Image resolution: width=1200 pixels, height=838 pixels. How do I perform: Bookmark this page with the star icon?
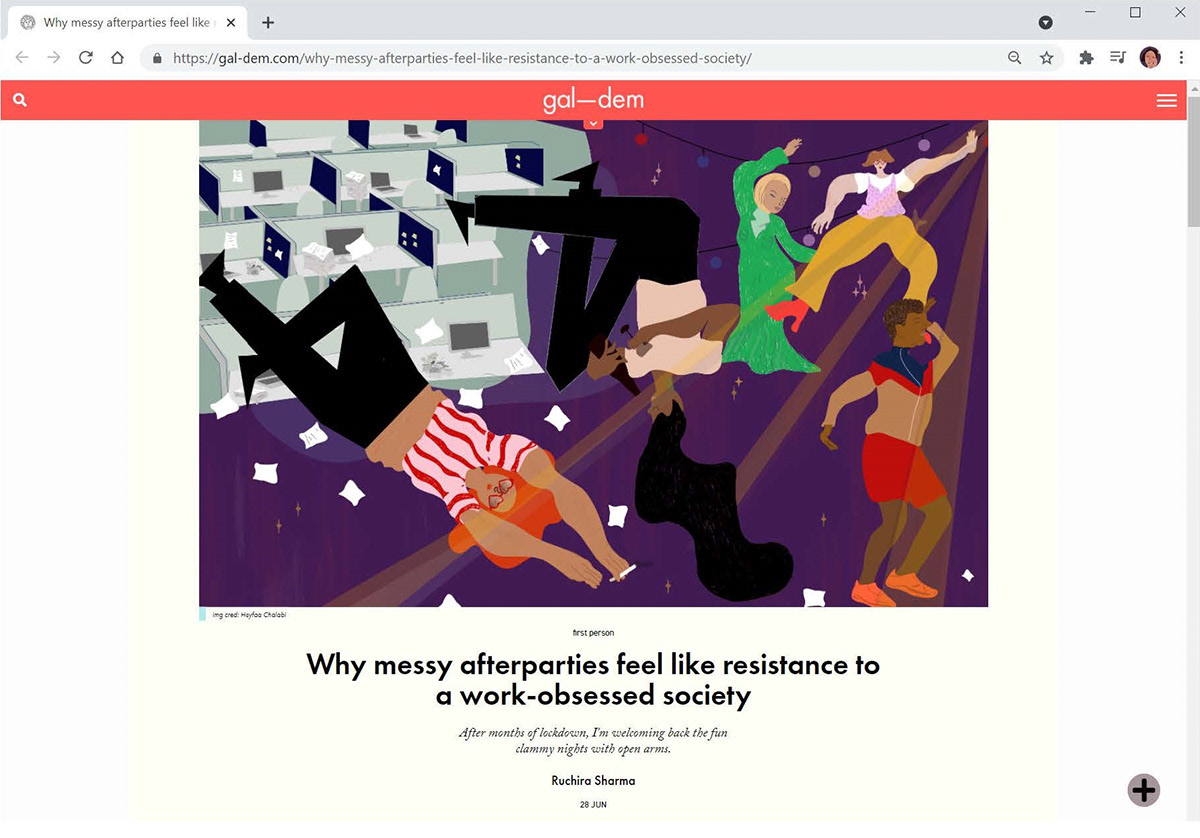(1046, 58)
